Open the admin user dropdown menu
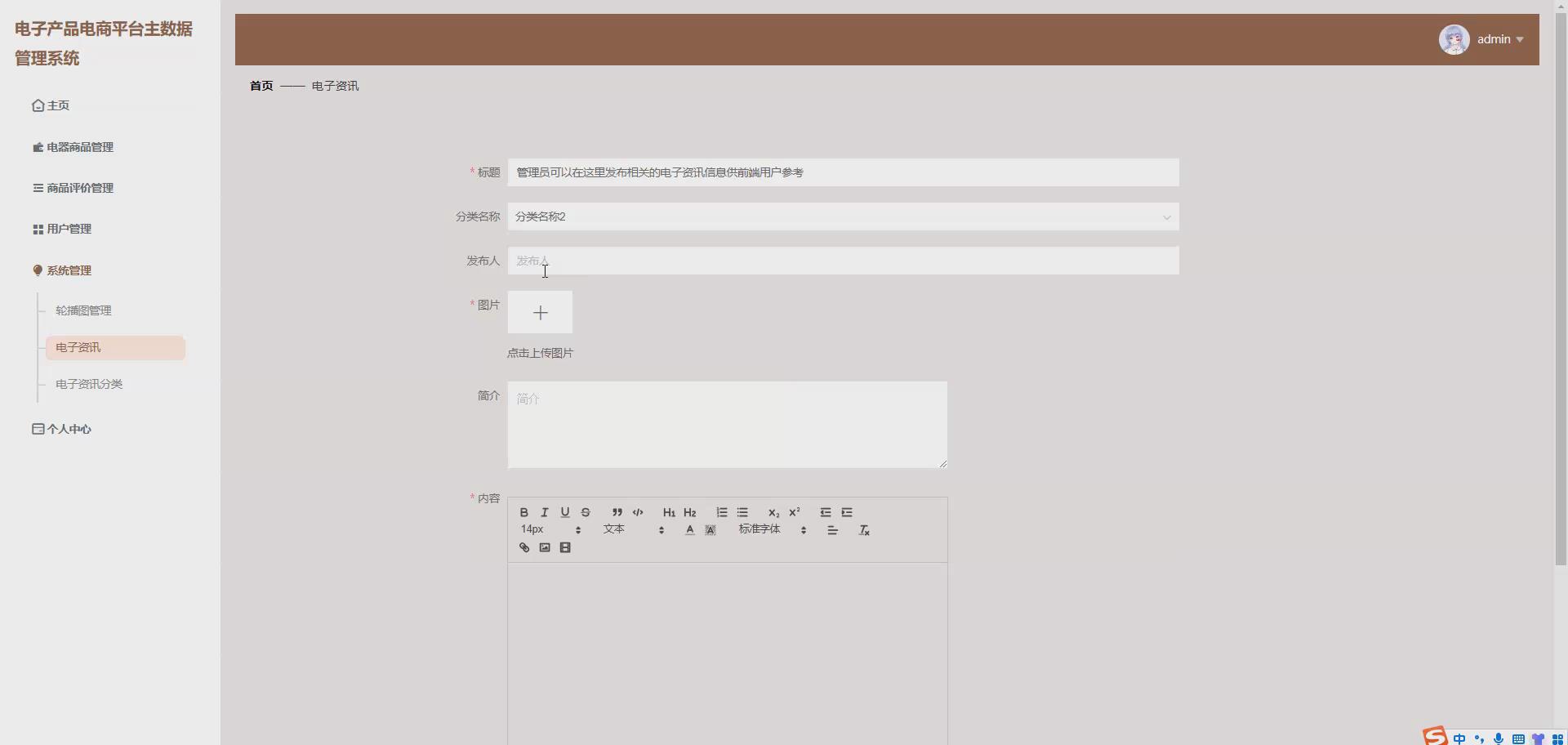1568x745 pixels. (x=1500, y=39)
